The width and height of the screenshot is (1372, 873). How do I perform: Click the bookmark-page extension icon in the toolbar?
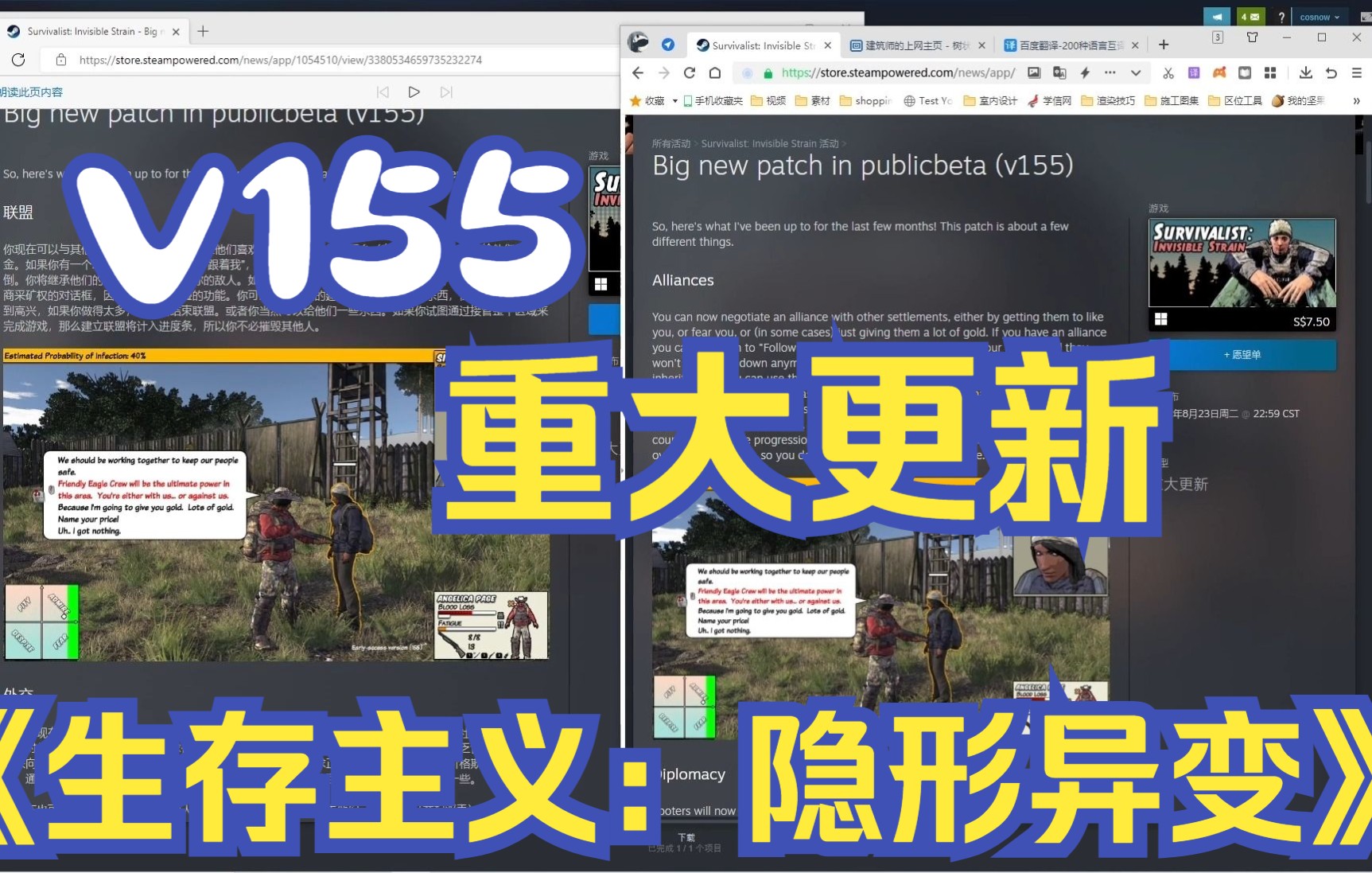(1245, 72)
